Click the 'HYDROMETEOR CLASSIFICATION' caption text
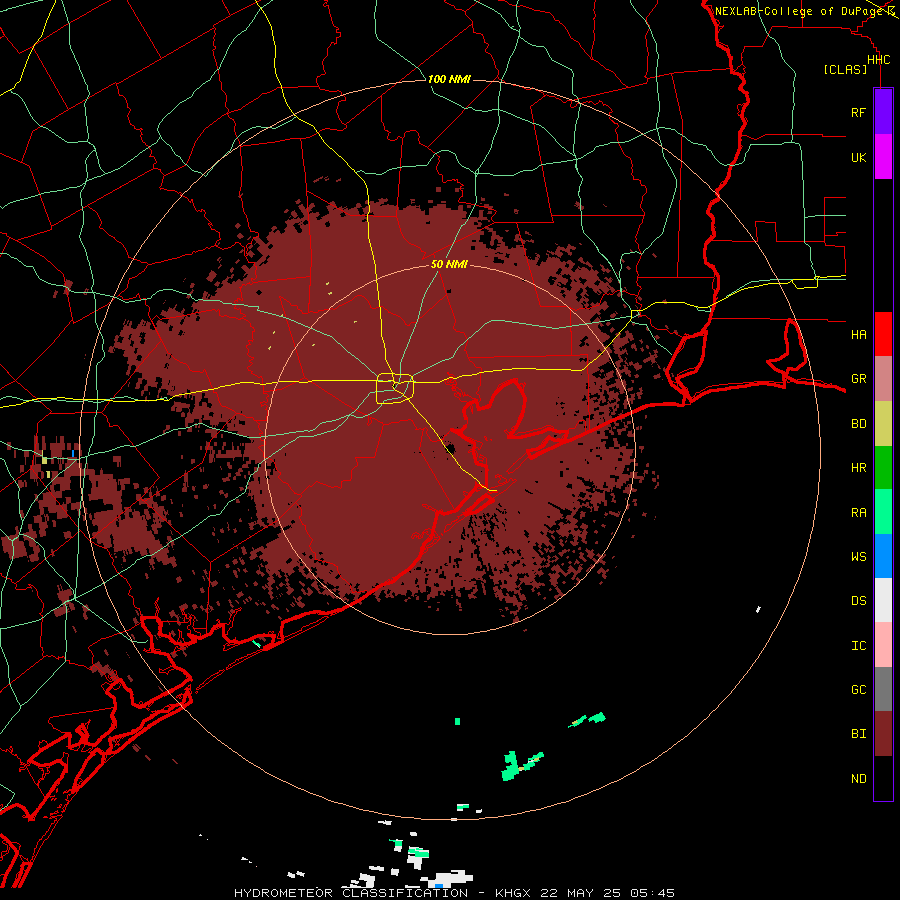Image resolution: width=900 pixels, height=900 pixels. click(x=351, y=893)
